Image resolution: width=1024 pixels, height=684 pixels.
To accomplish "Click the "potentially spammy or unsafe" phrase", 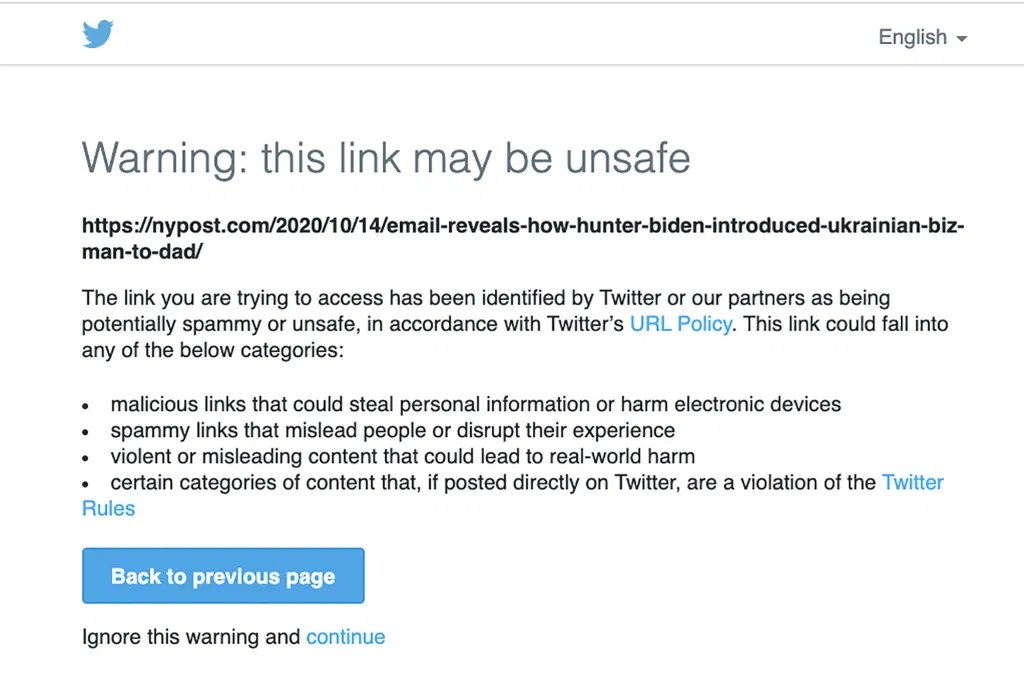I will click(x=228, y=324).
